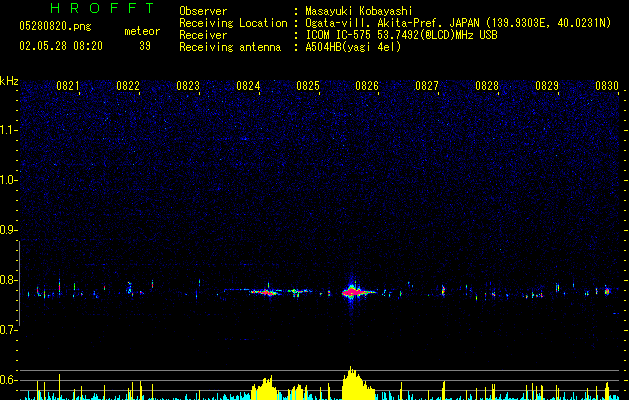Click the 0824 time marker
Screen dimensions: 629x400
248,86
